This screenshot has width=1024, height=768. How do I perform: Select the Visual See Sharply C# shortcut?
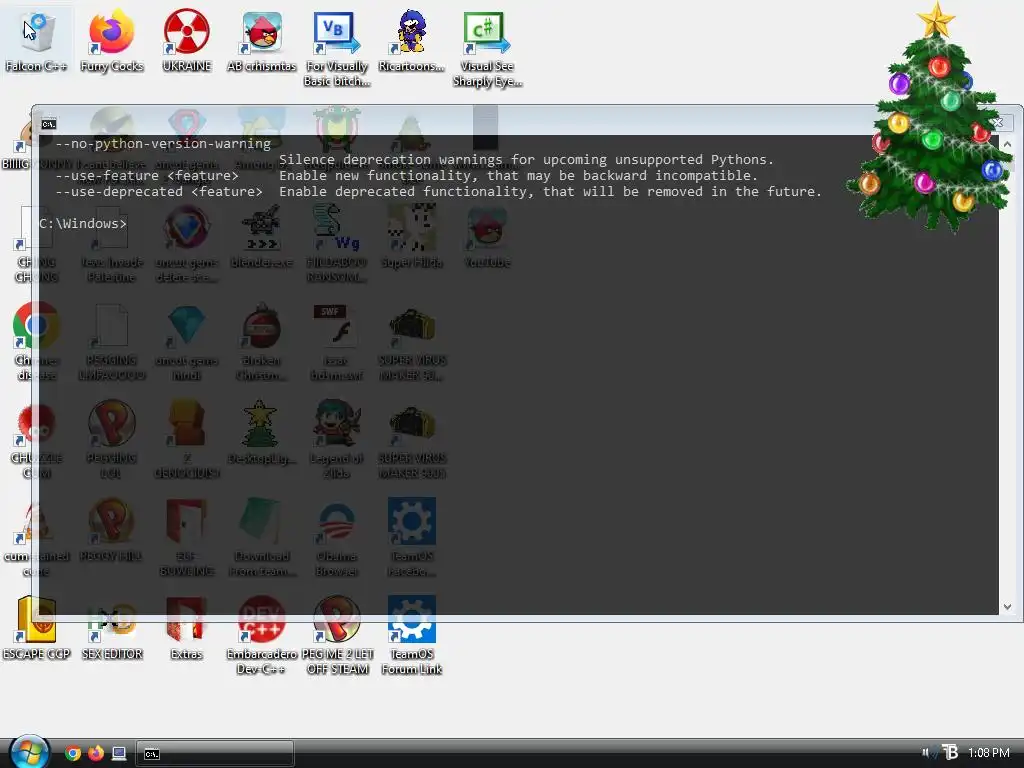487,48
